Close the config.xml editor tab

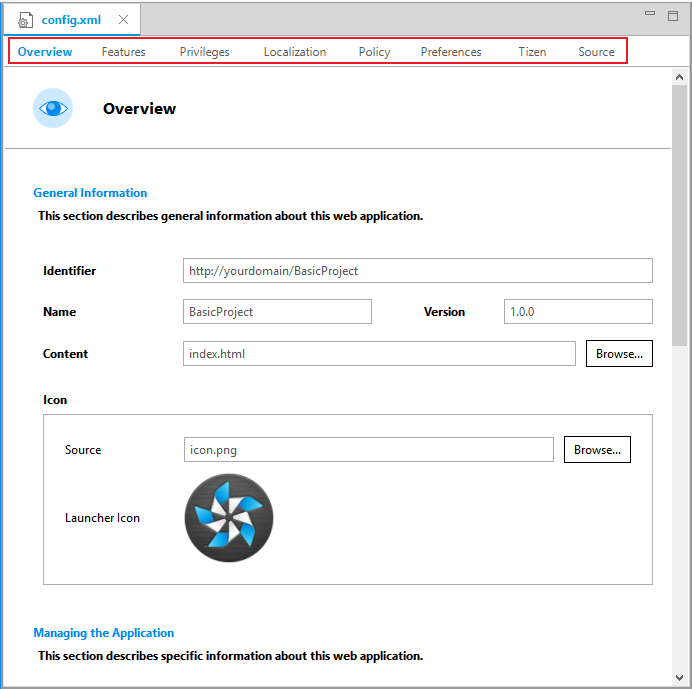pyautogui.click(x=123, y=19)
